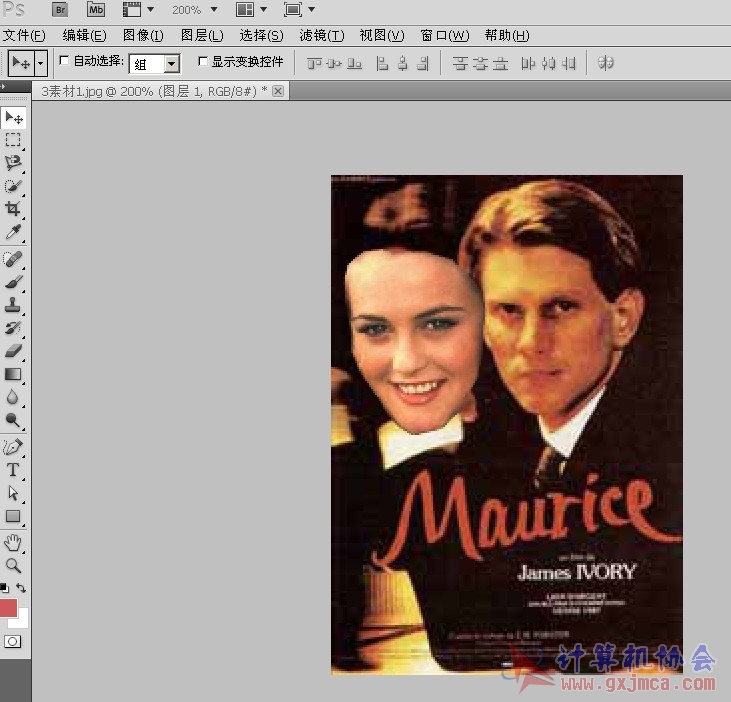The height and width of the screenshot is (702, 731).
Task: Select the Move tool in the toolbox
Action: pos(14,117)
